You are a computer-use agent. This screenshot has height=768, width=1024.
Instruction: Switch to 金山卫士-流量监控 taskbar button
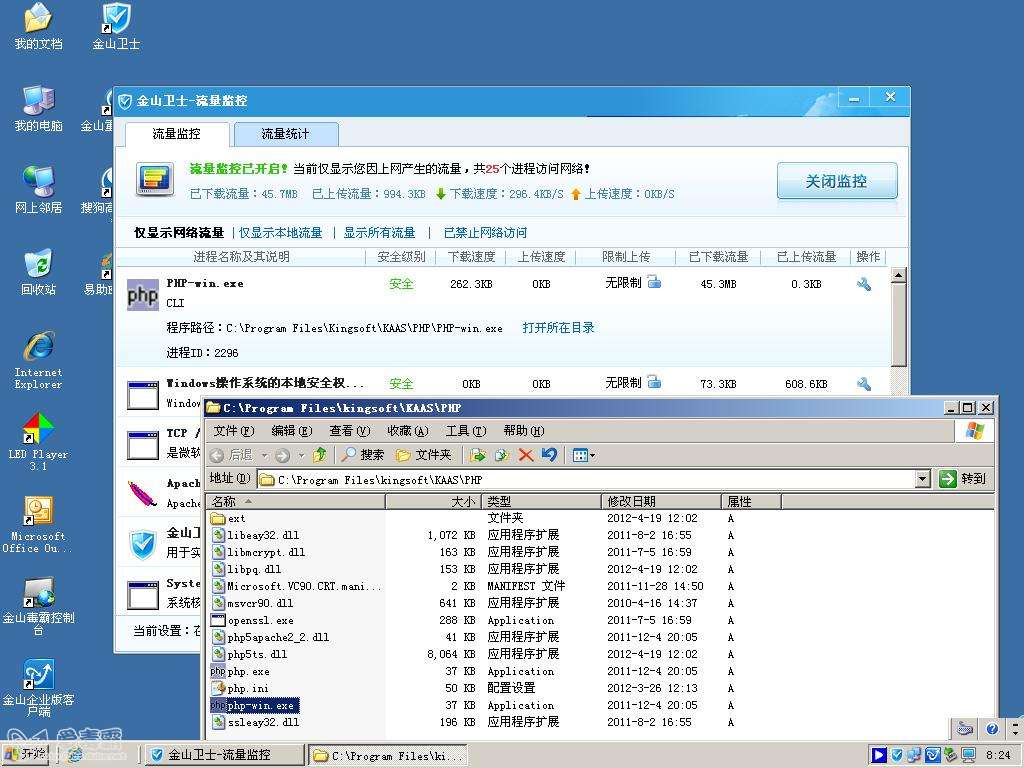point(224,755)
